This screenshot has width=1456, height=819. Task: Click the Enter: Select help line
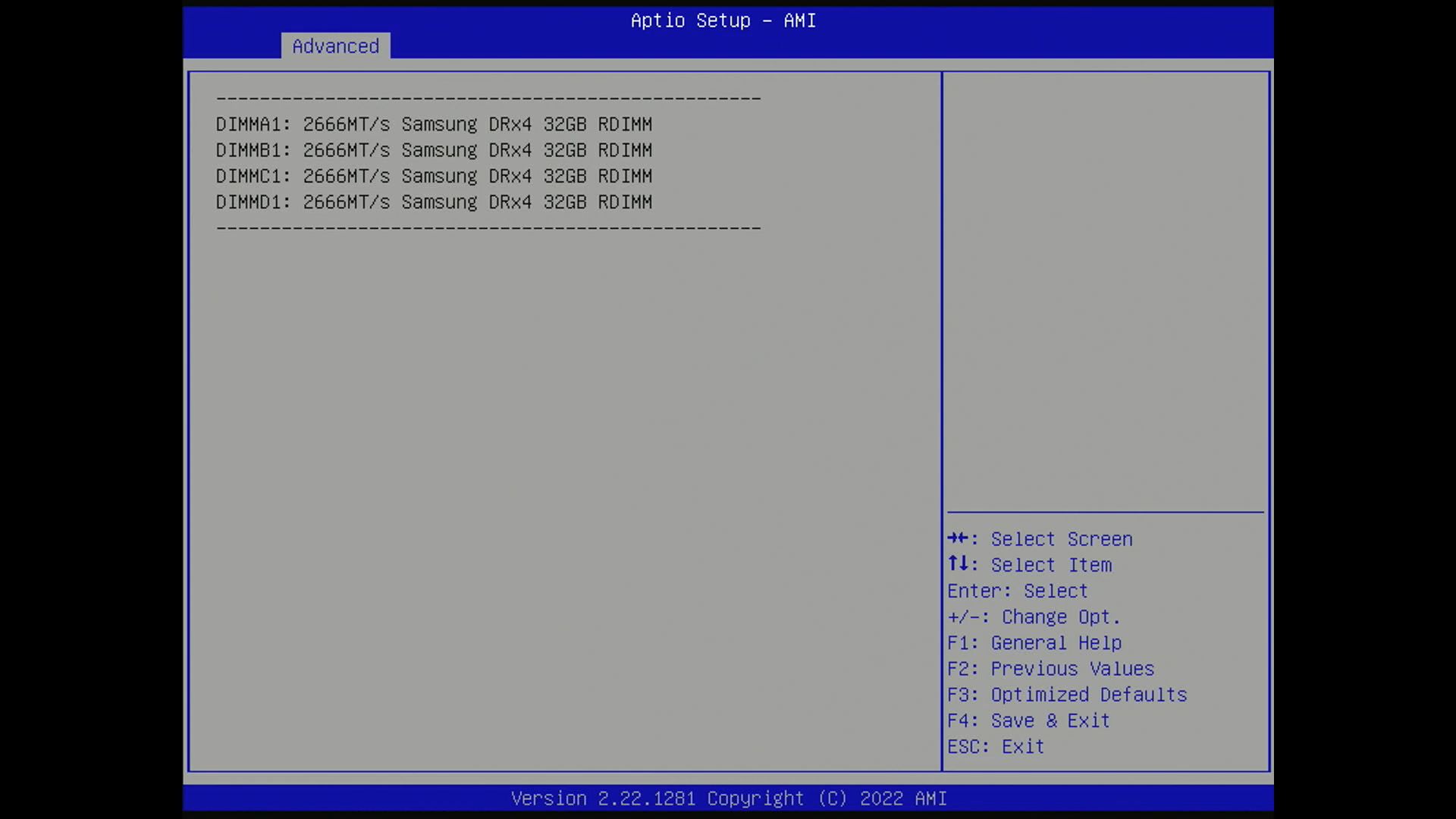[x=1018, y=591]
